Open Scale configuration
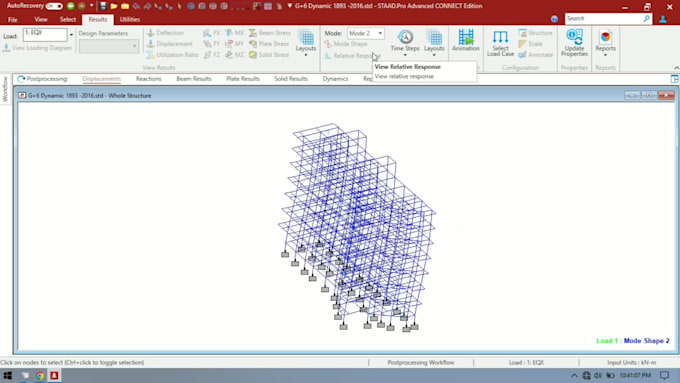The image size is (680, 383). [530, 44]
